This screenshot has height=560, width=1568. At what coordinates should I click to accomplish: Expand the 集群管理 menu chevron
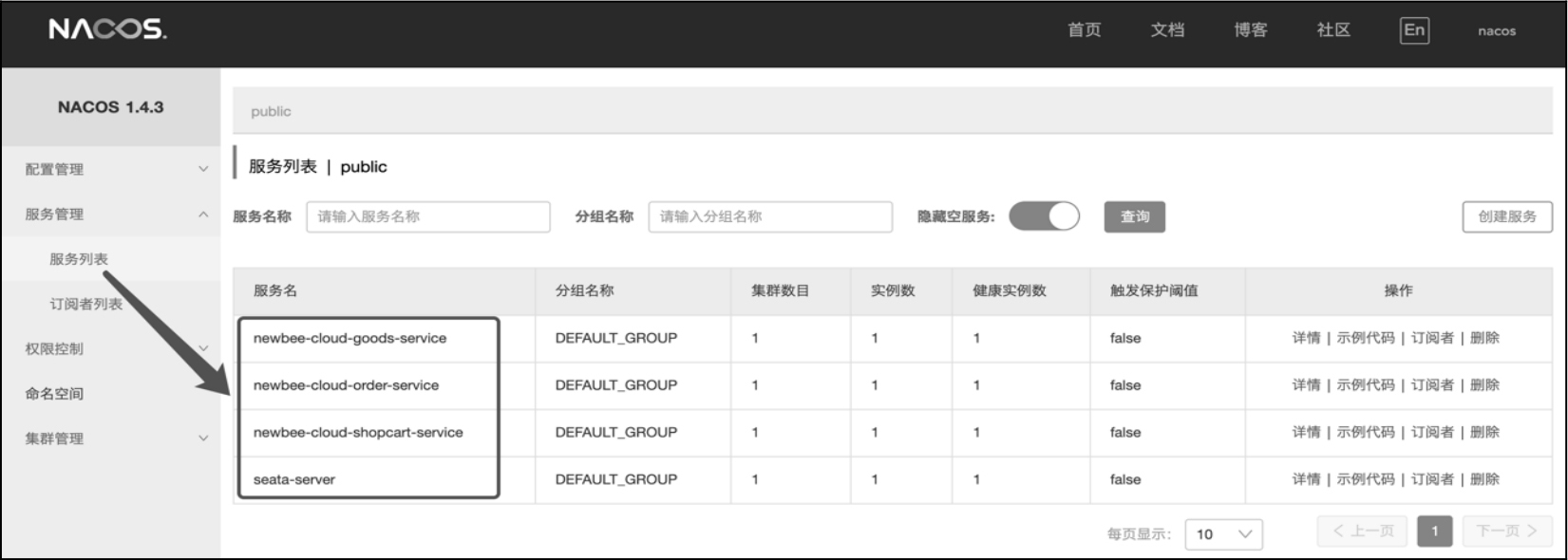point(203,439)
